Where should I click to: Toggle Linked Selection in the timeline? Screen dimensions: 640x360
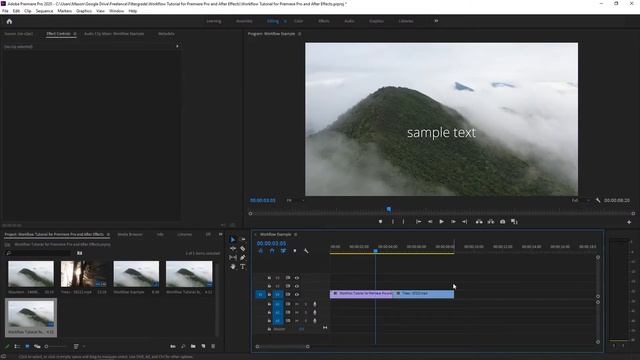click(283, 251)
